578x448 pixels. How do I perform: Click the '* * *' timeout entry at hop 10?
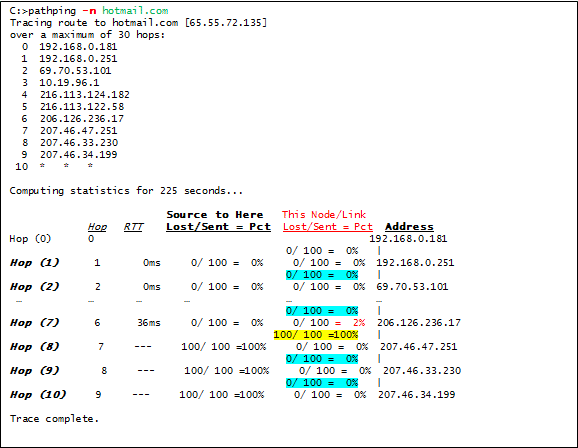pyautogui.click(x=66, y=166)
